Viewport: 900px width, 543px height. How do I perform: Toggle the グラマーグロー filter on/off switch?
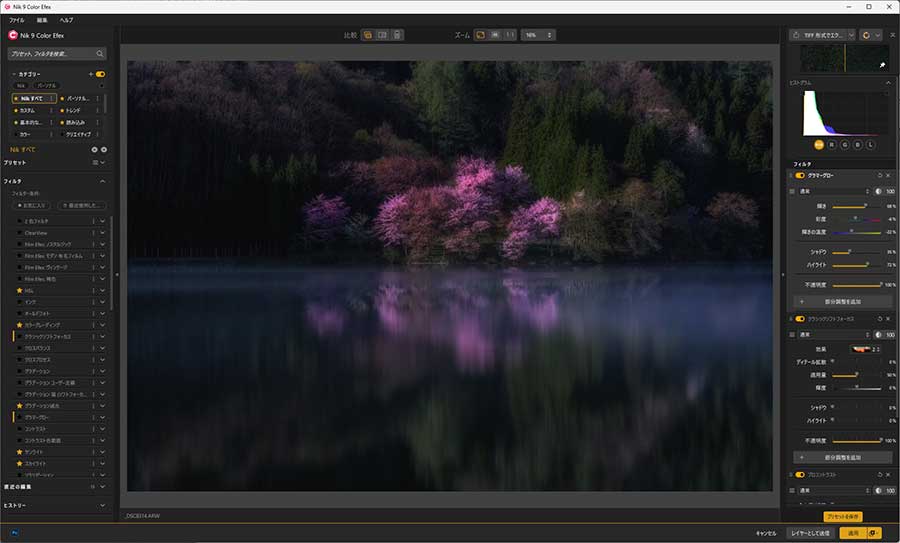click(800, 175)
